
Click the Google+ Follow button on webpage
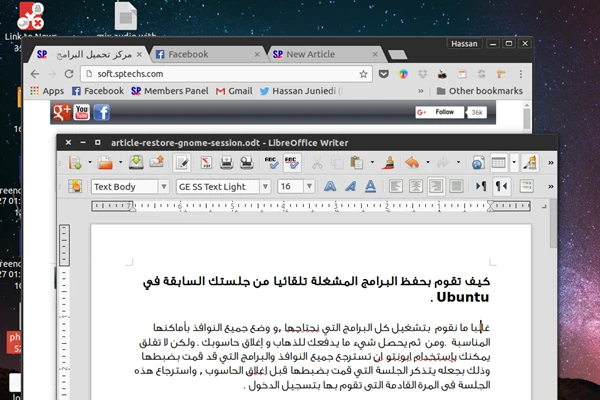coord(440,112)
